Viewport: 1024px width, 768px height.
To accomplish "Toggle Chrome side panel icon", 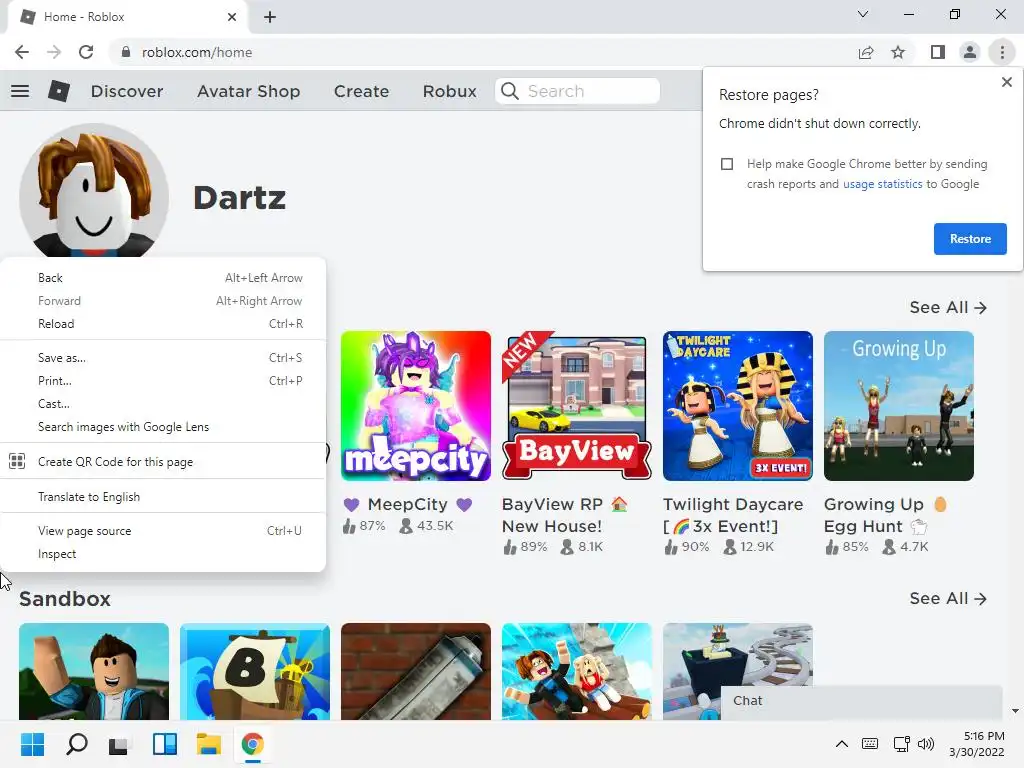I will 938,52.
